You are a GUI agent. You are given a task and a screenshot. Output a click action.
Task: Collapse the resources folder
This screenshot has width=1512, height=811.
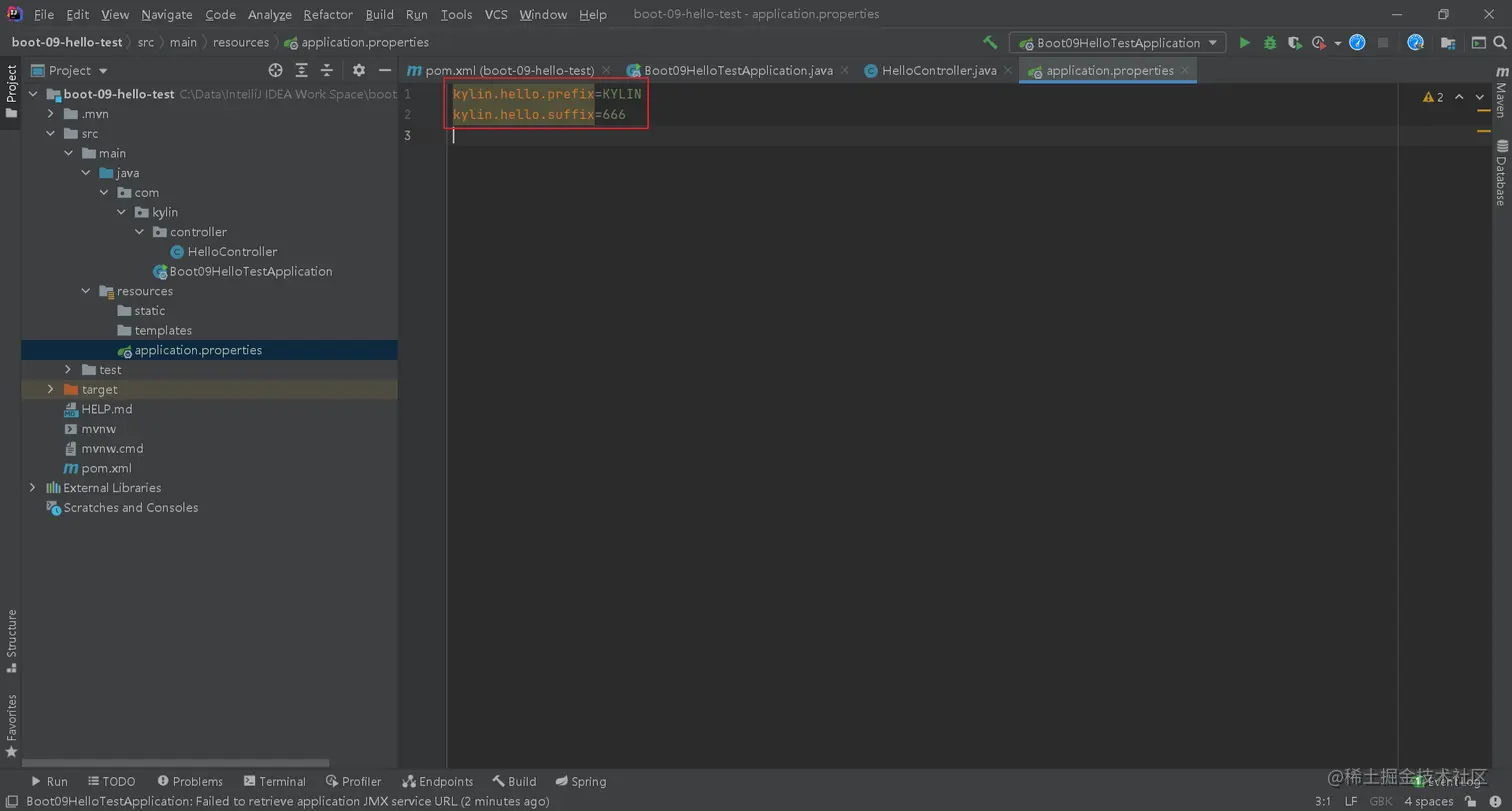pos(87,291)
